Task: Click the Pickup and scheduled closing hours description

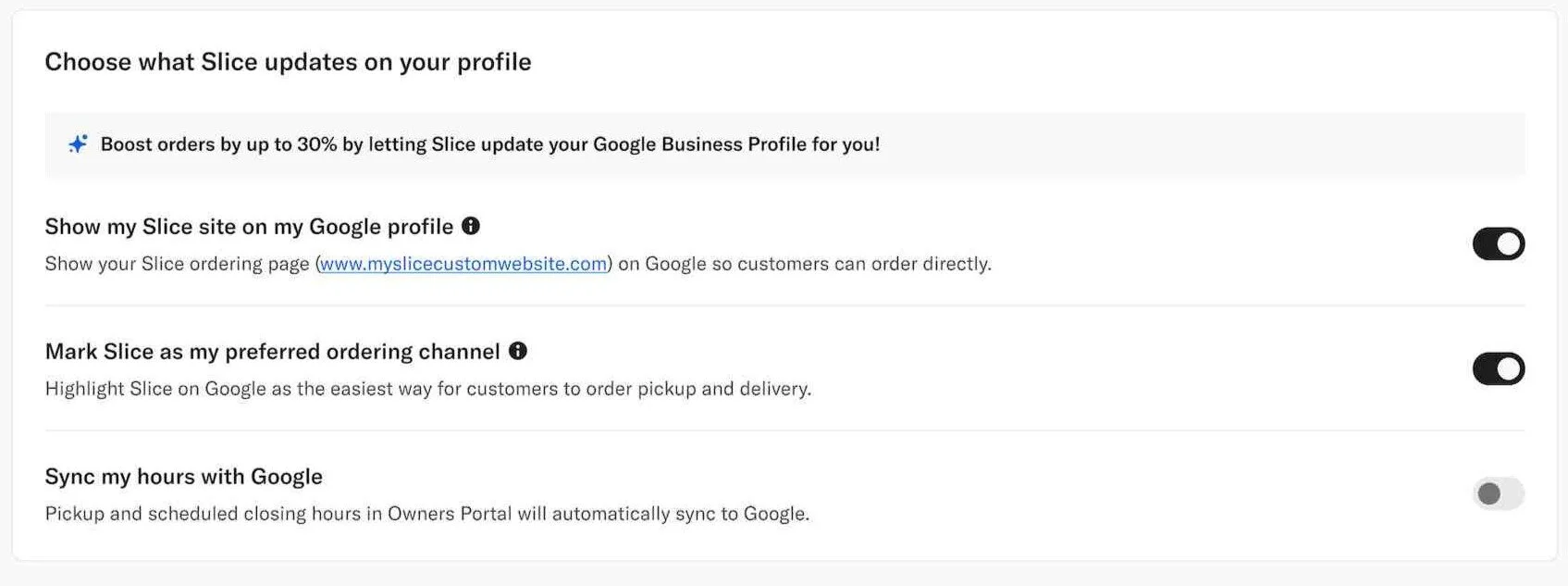Action: click(426, 514)
